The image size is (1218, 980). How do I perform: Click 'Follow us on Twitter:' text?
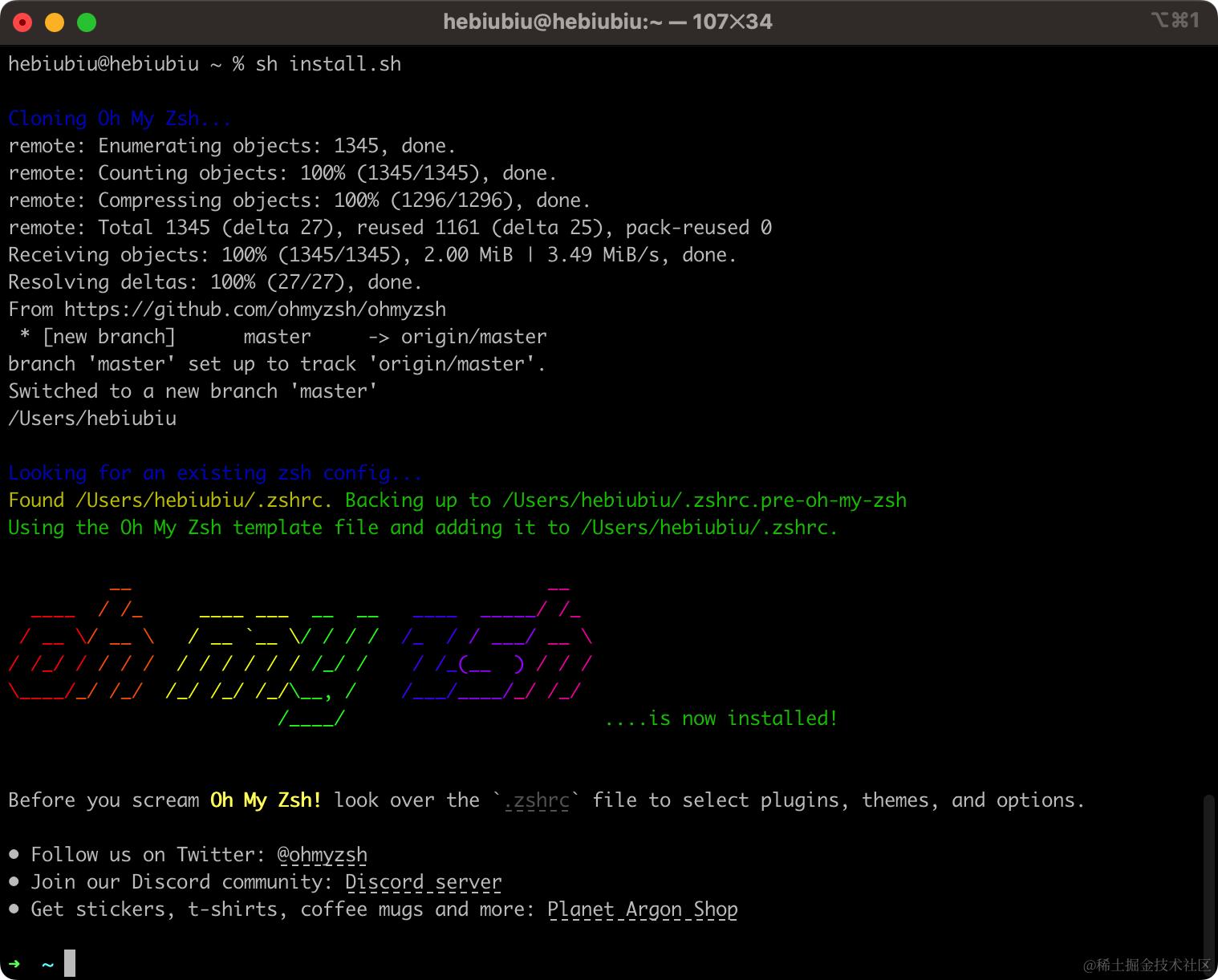[x=148, y=855]
